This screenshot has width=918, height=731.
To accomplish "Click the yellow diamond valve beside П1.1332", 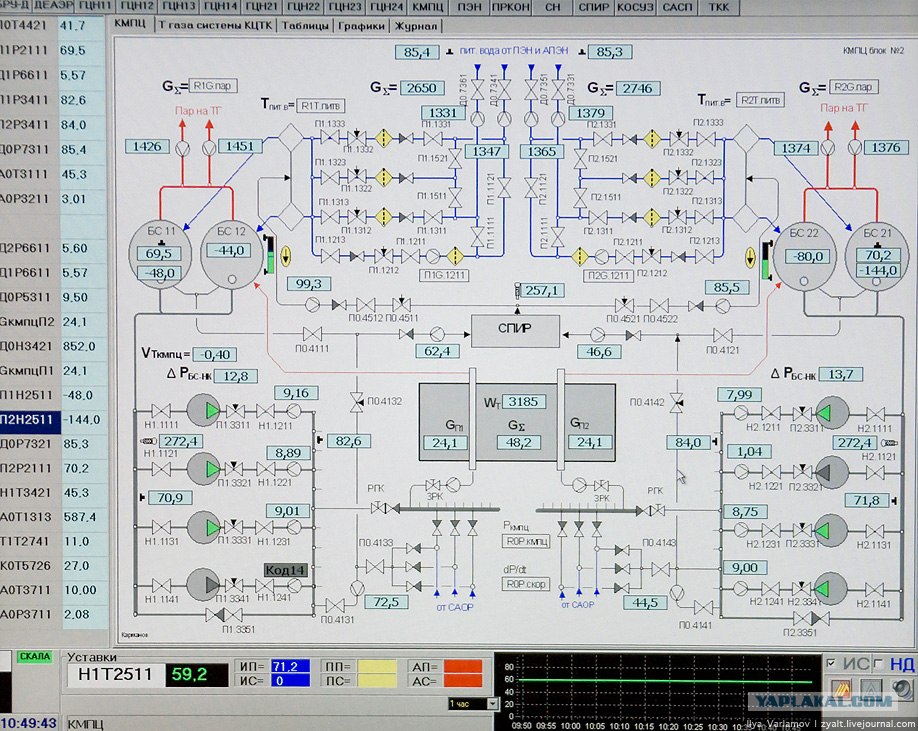I will 383,139.
